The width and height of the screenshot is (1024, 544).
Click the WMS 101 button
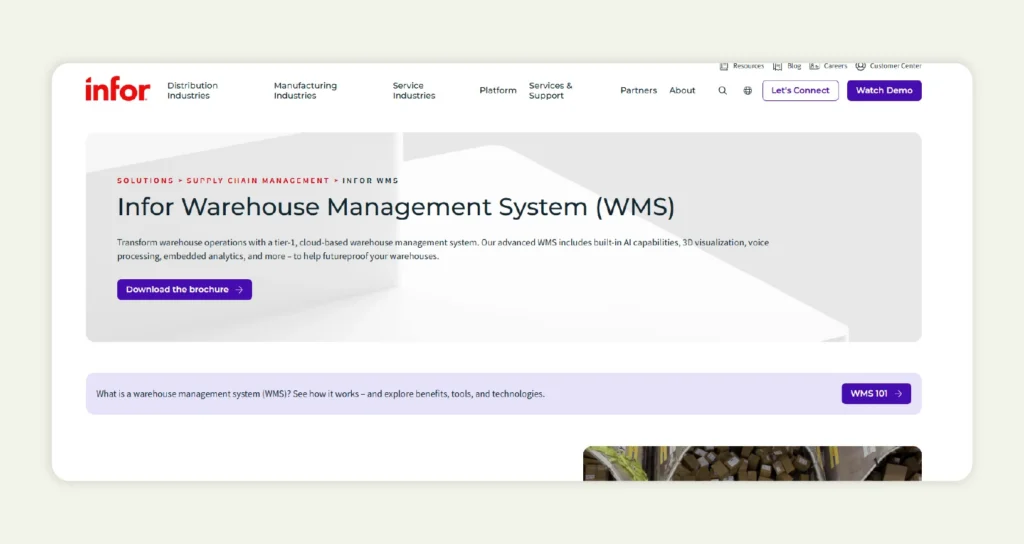coord(876,393)
